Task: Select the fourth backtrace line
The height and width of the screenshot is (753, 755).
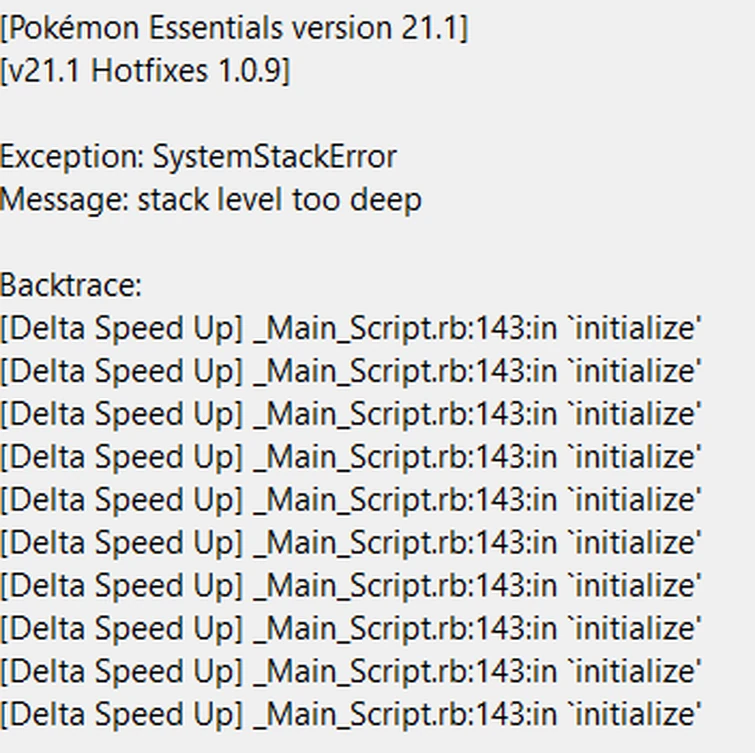Action: [350, 458]
